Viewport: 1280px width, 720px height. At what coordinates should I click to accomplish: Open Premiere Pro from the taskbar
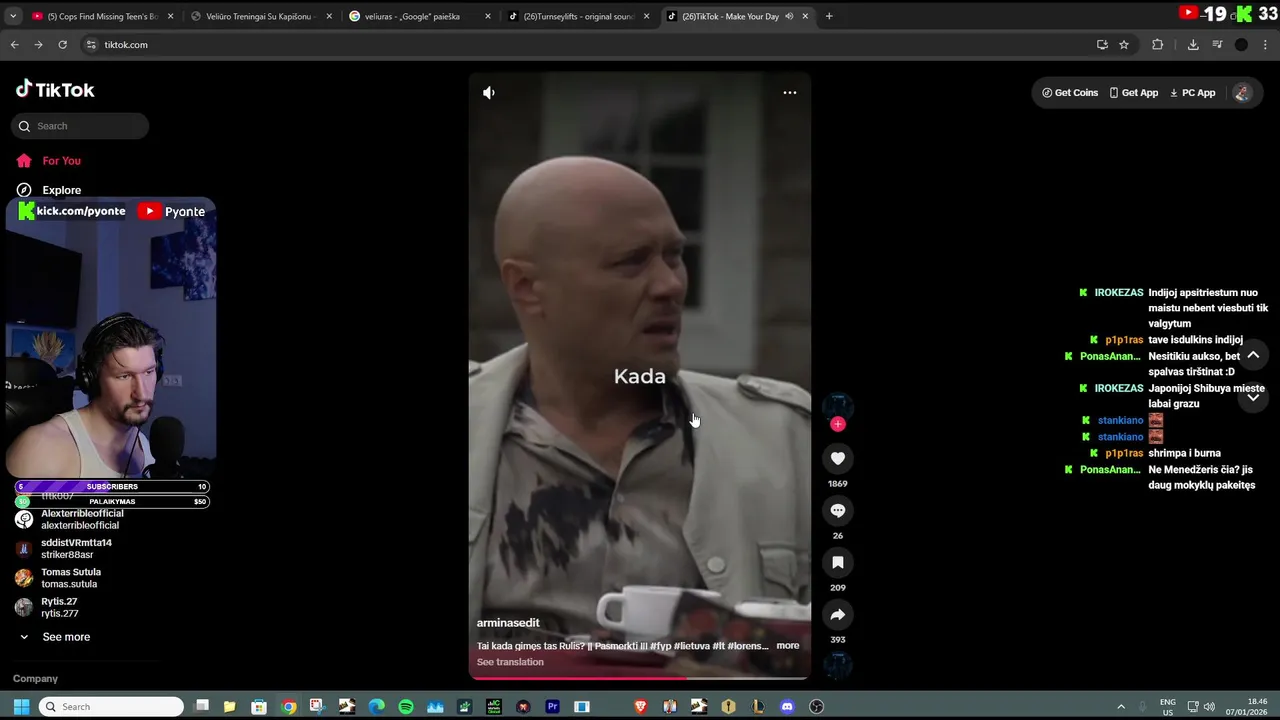point(552,707)
